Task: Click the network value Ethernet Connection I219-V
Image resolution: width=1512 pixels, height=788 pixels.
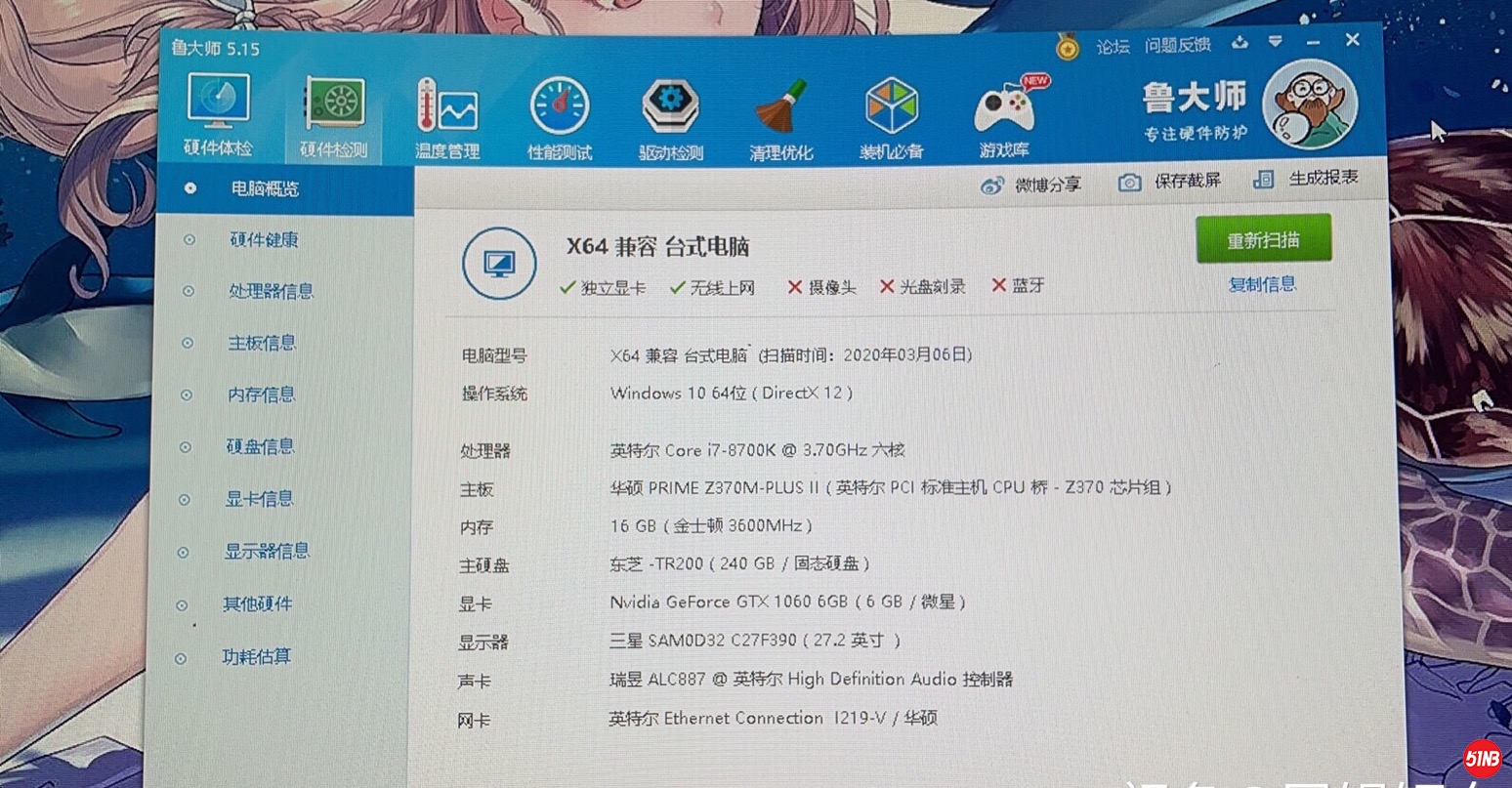Action: [776, 718]
